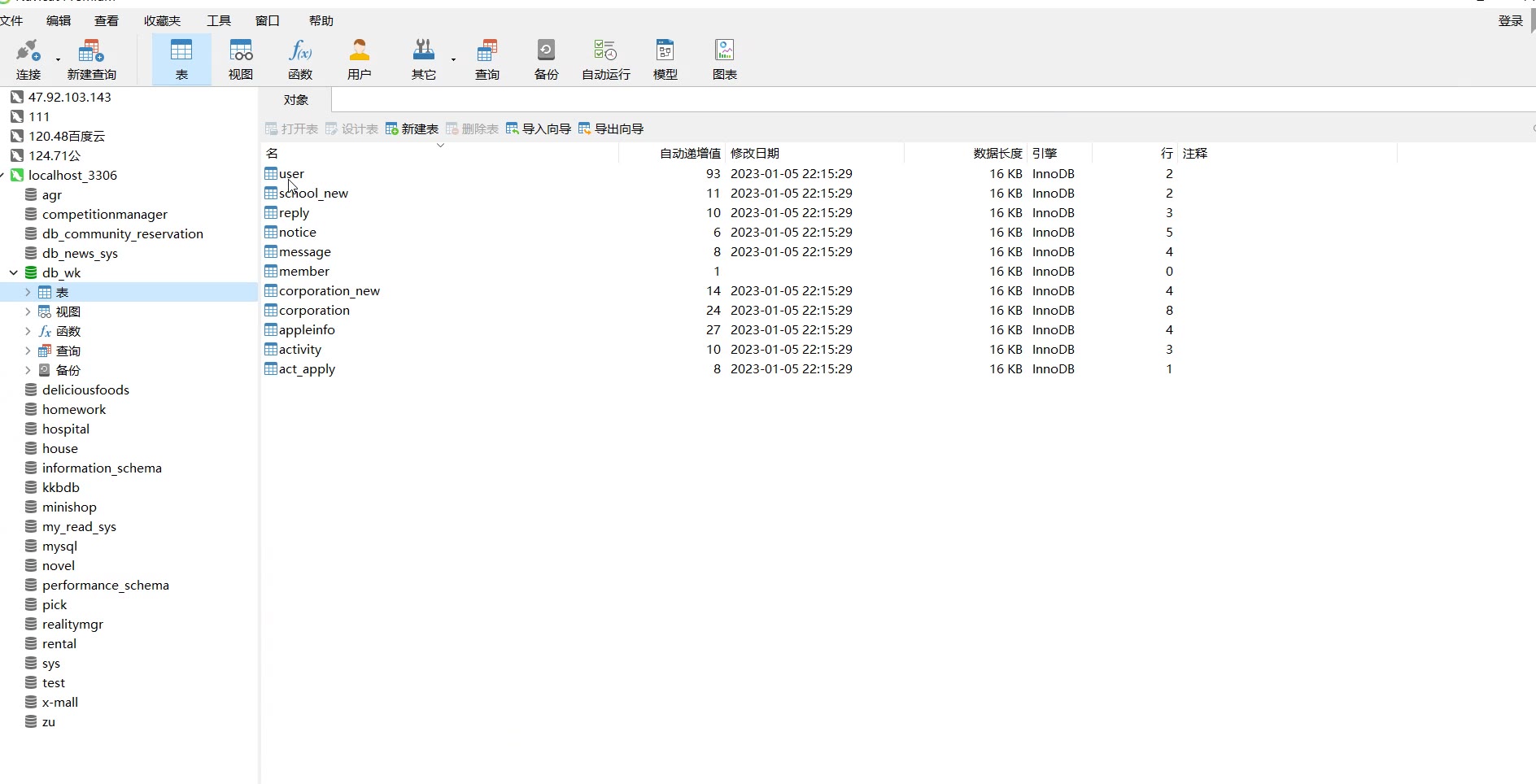Sort by the 名 column header
The width and height of the screenshot is (1536, 784).
click(x=439, y=153)
